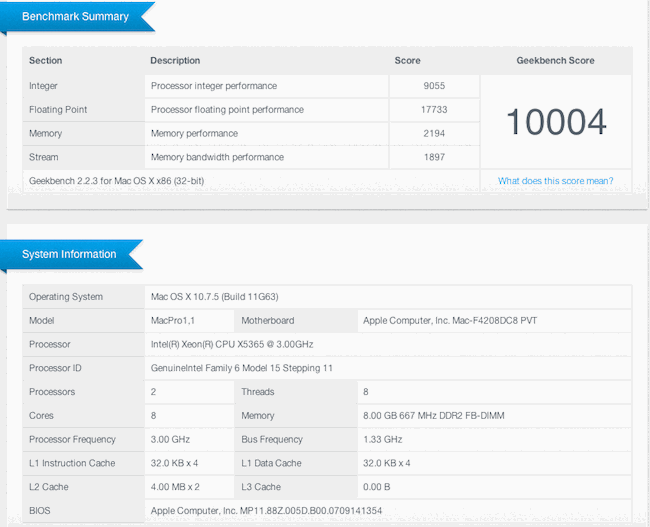The width and height of the screenshot is (650, 527).
Task: Click the 'BIOS' label
Action: click(40, 510)
